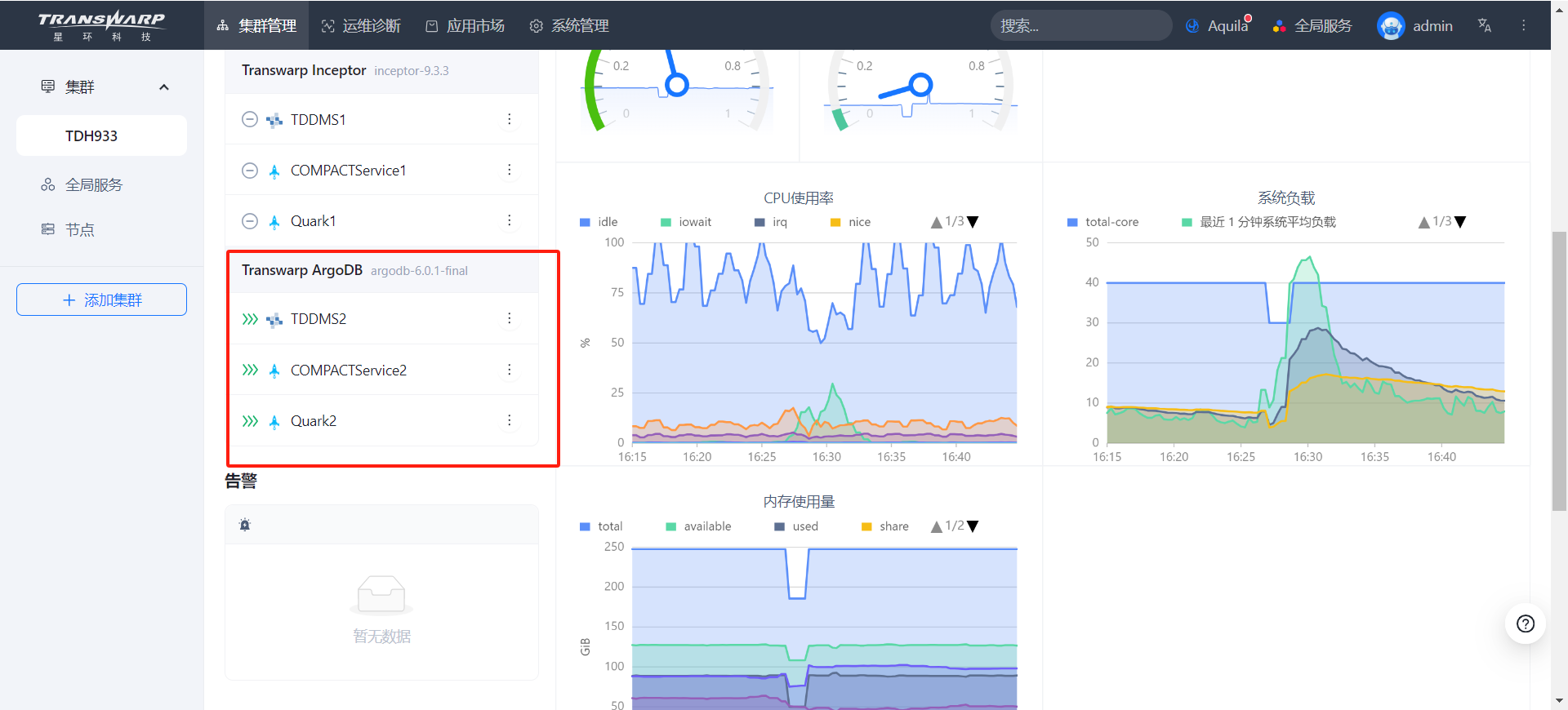Viewport: 1568px width, 710px height.
Task: Open Aquila from the top bar
Action: tap(1218, 25)
